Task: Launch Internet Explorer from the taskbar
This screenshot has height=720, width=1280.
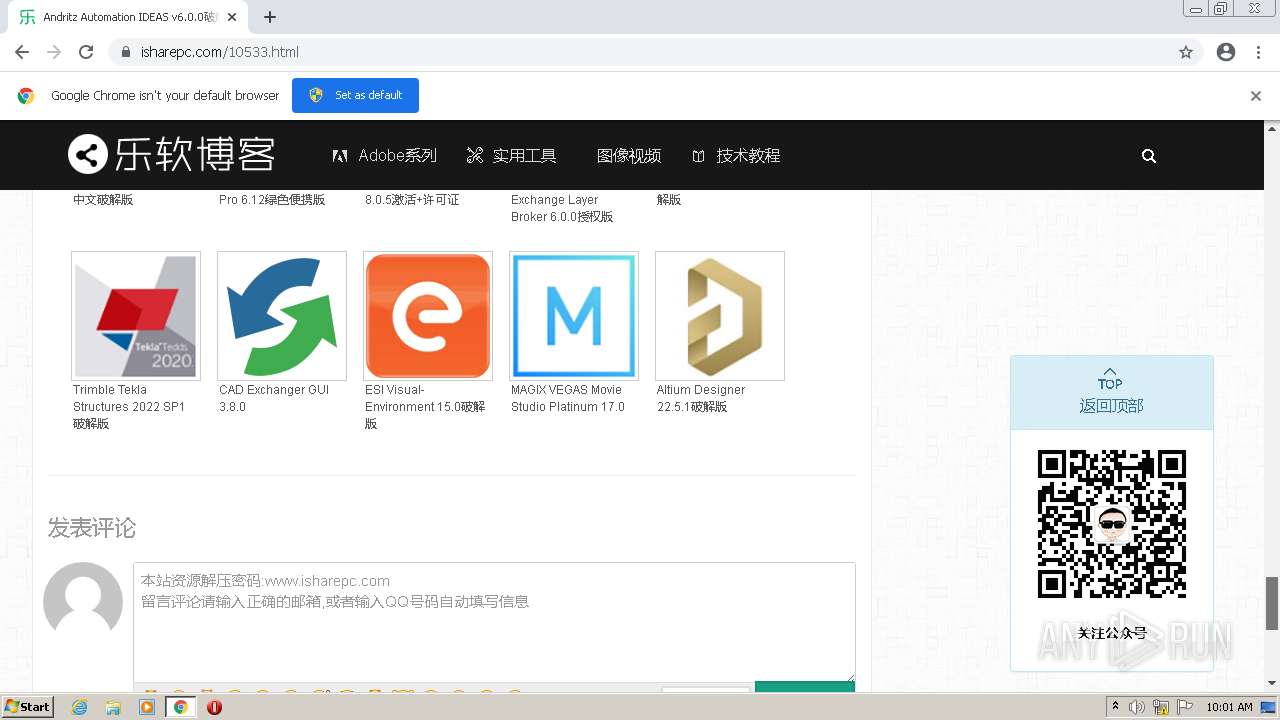Action: point(80,707)
